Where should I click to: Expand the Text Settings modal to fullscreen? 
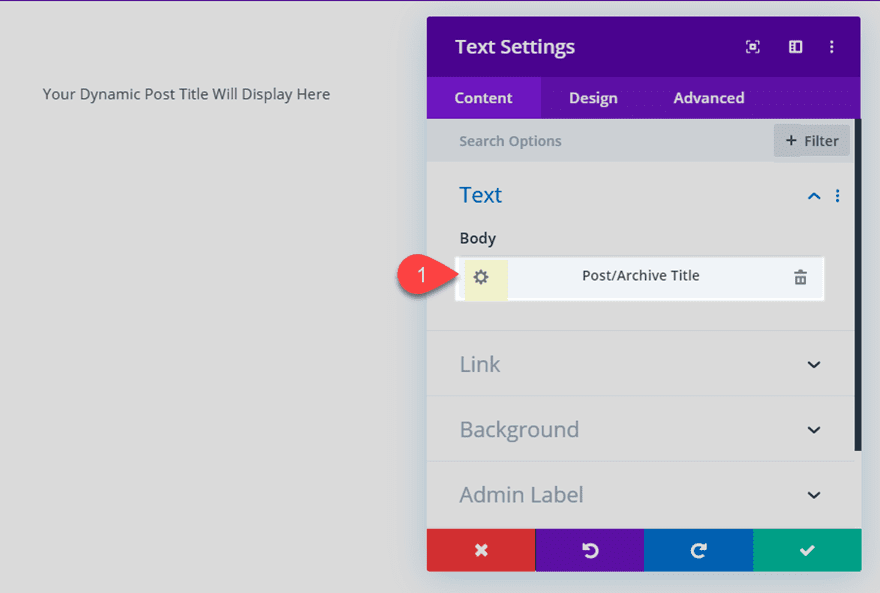[752, 46]
